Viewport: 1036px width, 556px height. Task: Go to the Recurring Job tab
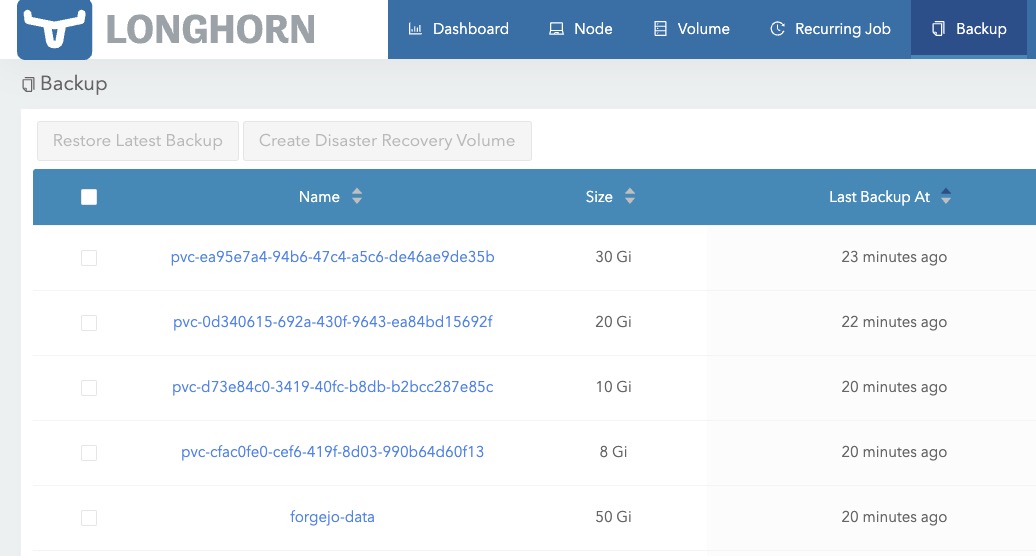click(x=831, y=29)
